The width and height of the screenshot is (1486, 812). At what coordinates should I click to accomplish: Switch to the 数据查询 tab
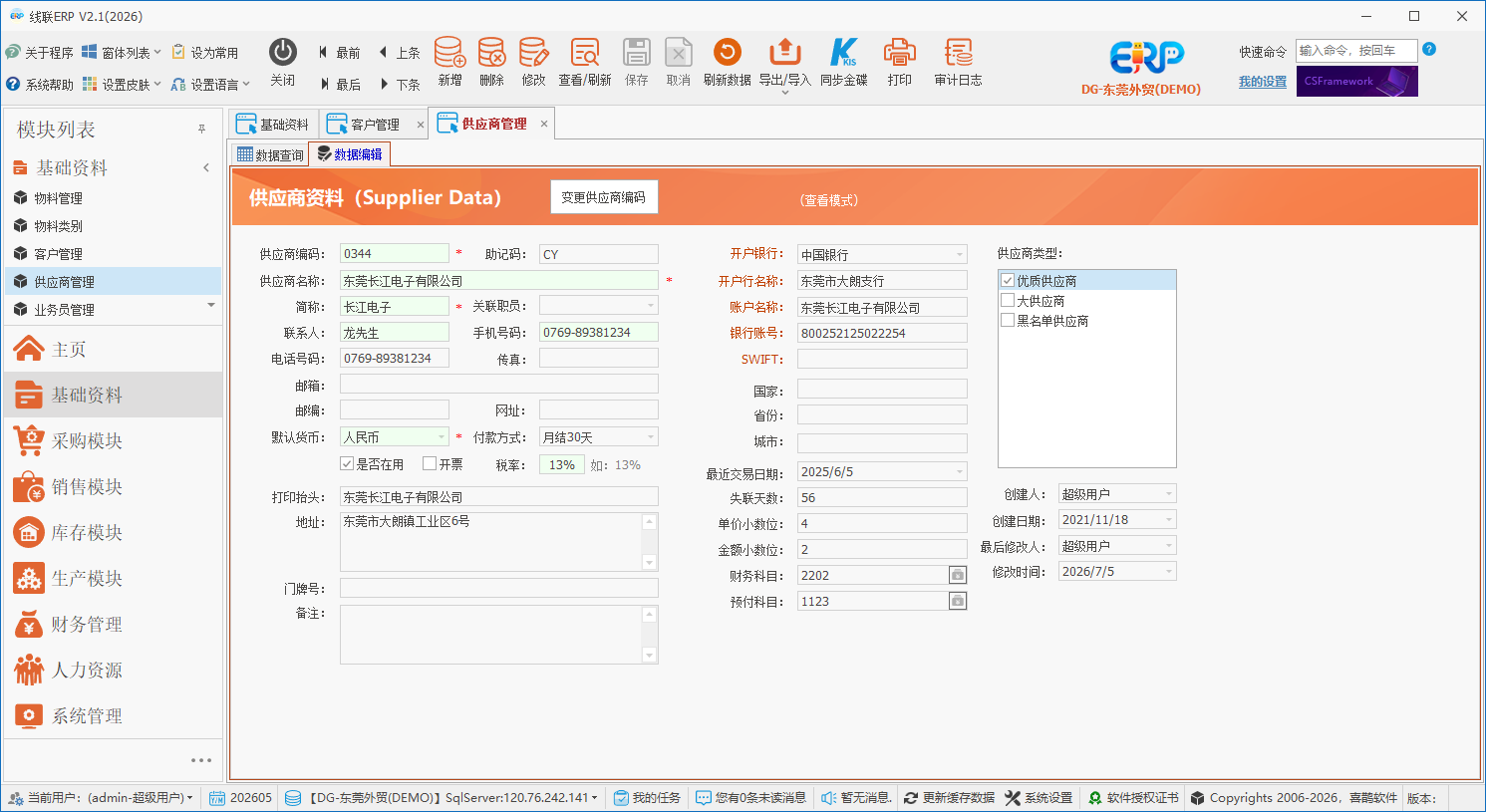coord(270,154)
